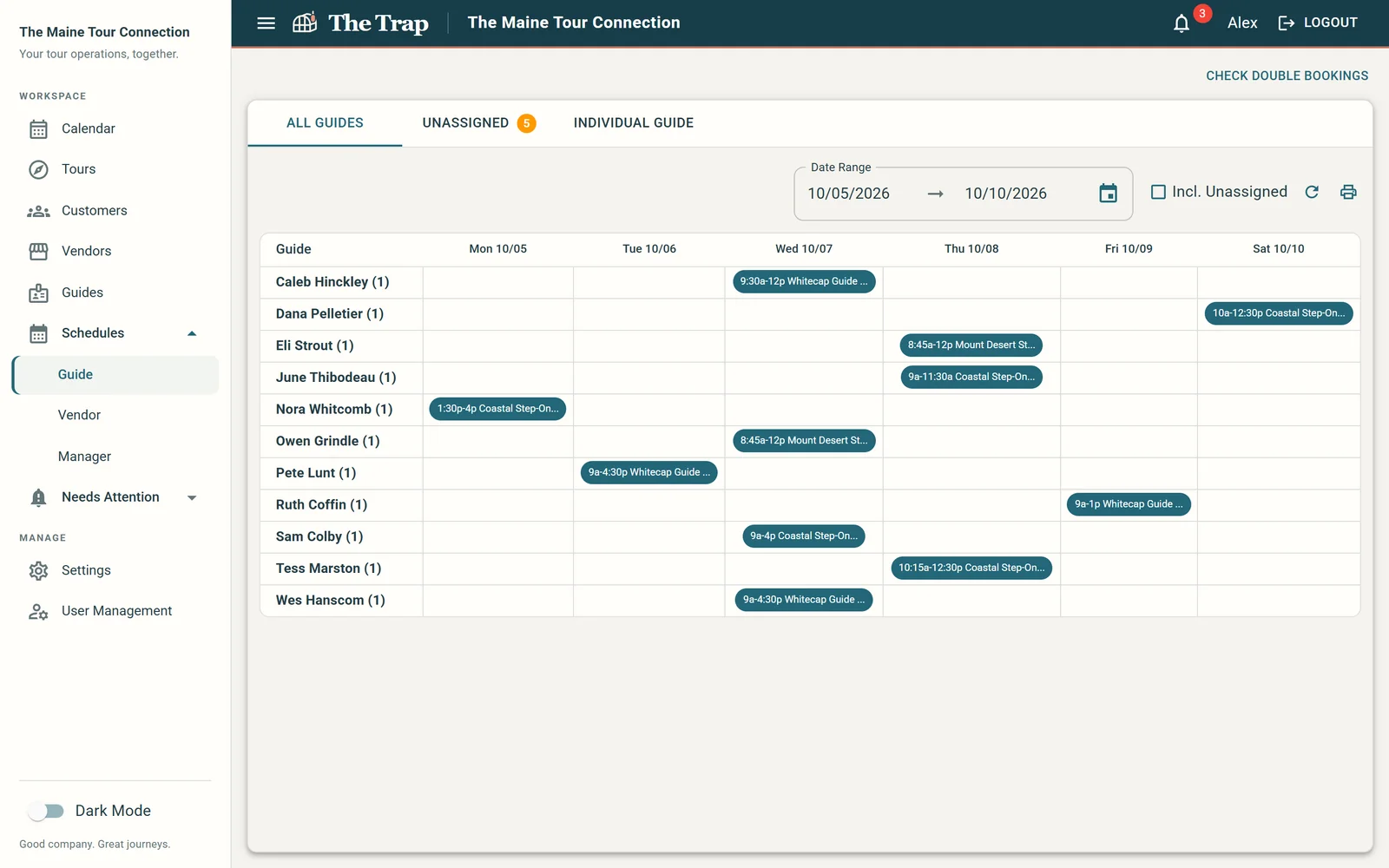1389x868 pixels.
Task: Open Nora Whitcomb's 1:30p-4p Coastal event
Action: pos(497,409)
